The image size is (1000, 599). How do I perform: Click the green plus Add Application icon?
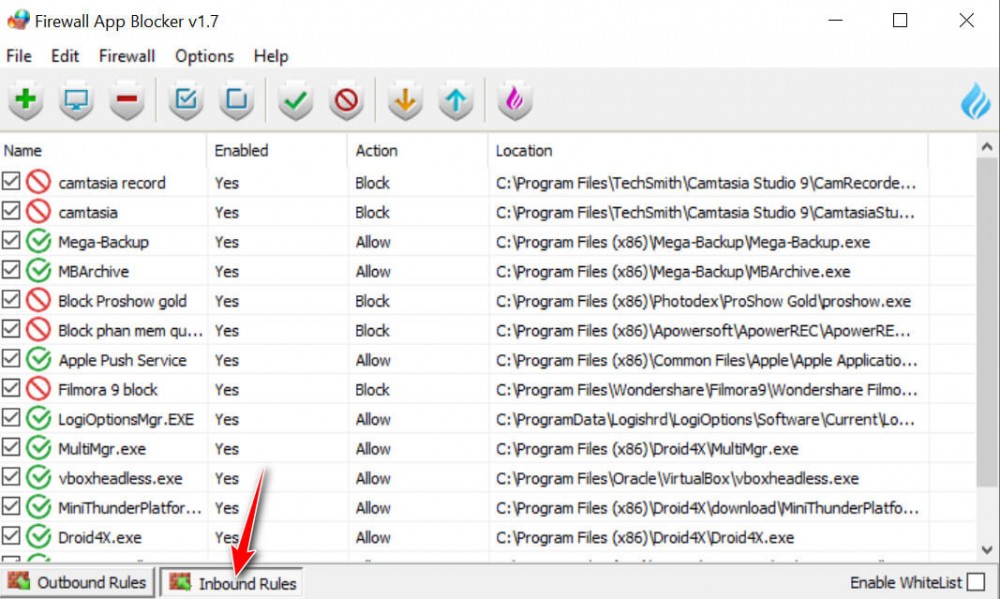(27, 101)
